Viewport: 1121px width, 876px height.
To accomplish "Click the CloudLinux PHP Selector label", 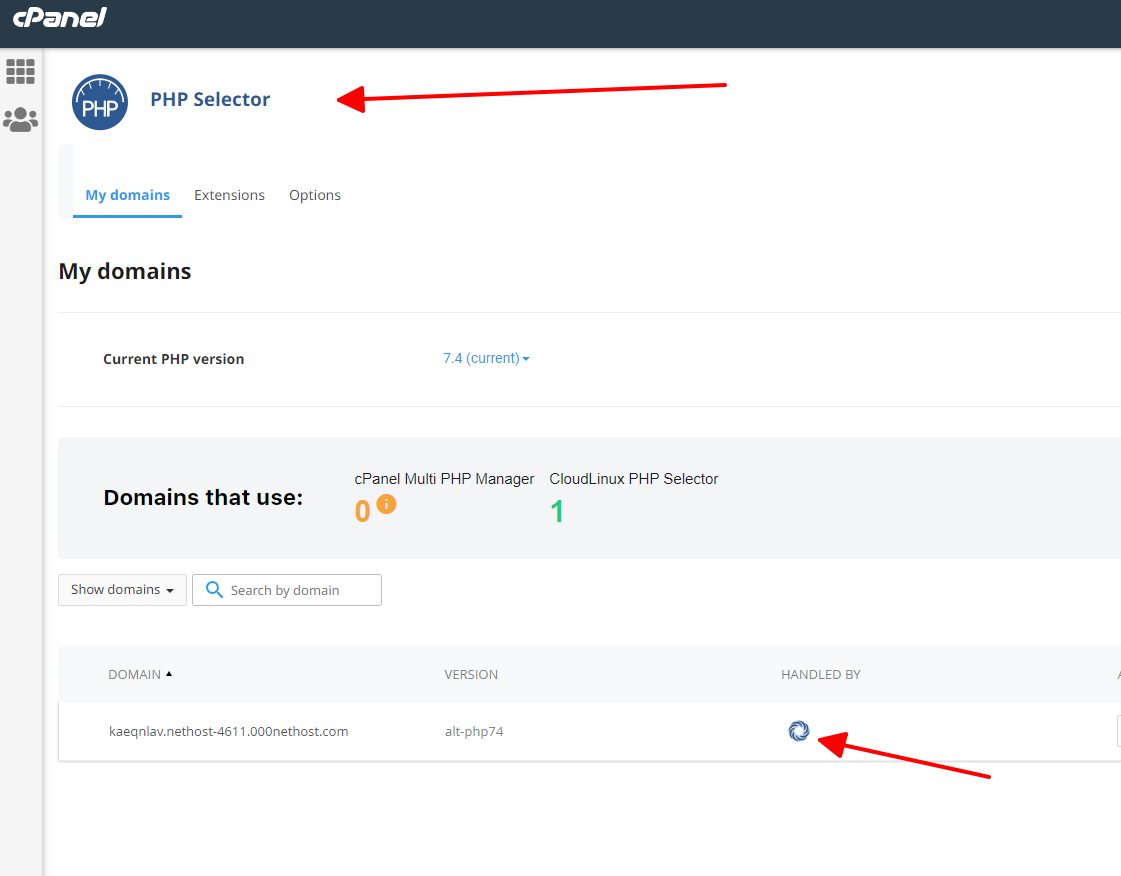I will [x=633, y=479].
